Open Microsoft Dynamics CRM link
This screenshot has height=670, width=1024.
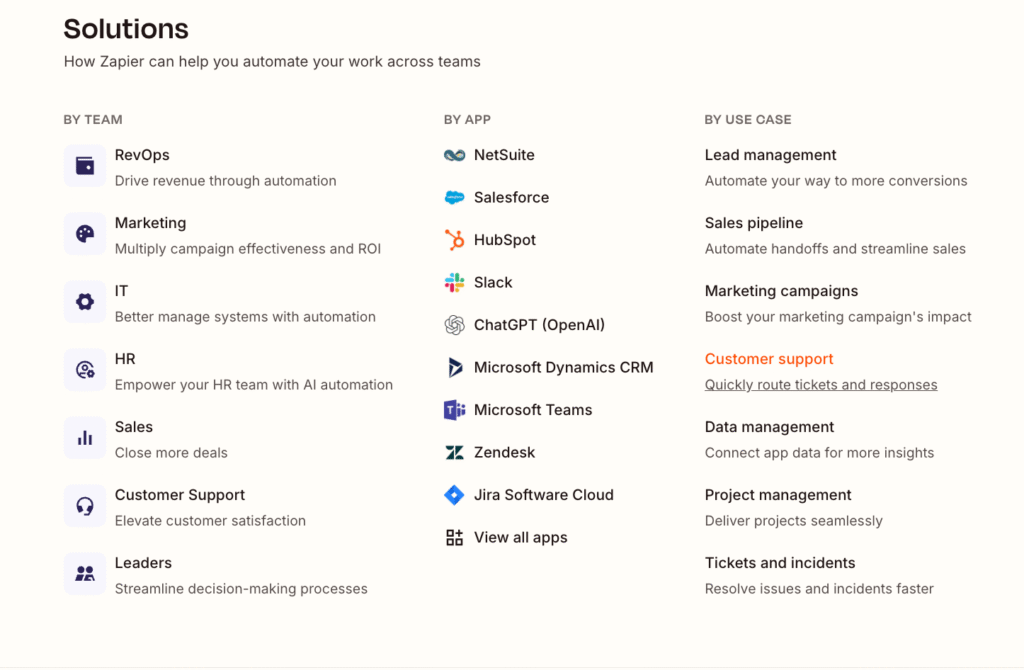coord(563,368)
